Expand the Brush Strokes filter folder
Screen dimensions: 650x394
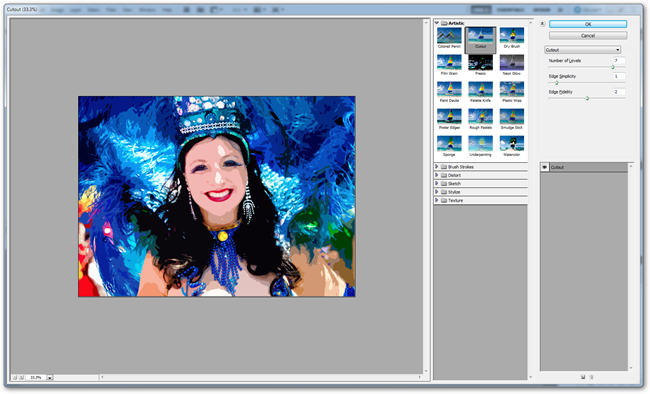437,166
